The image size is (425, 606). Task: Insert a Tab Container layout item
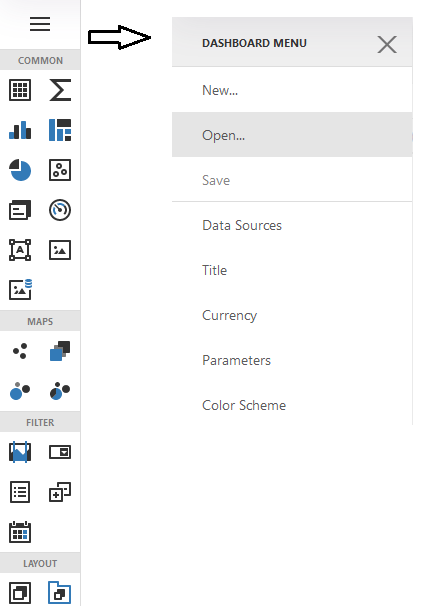[x=60, y=592]
